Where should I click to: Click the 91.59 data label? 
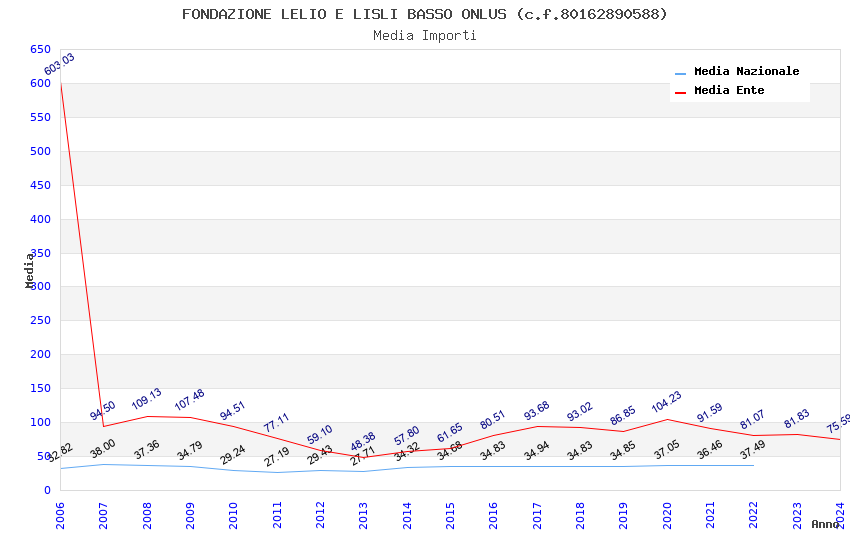point(710,413)
